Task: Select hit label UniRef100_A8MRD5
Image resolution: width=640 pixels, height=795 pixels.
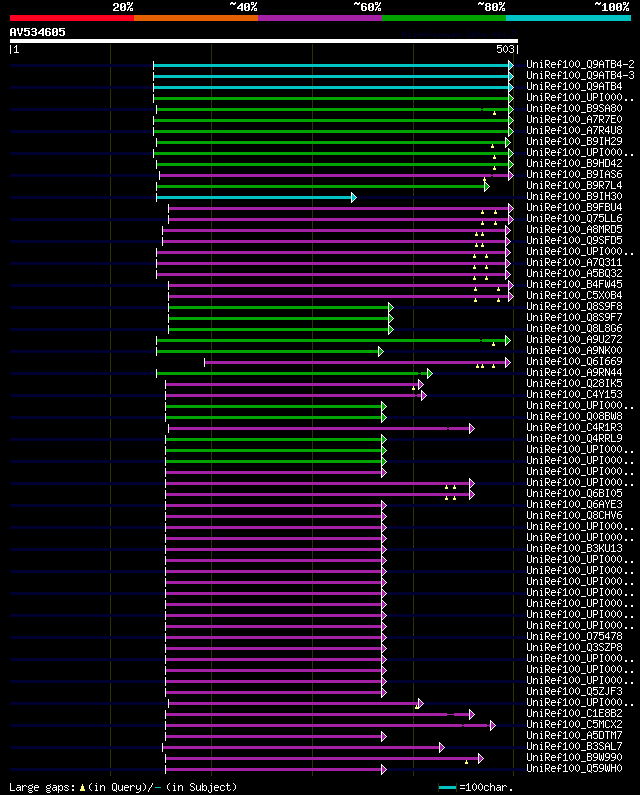Action: point(574,229)
